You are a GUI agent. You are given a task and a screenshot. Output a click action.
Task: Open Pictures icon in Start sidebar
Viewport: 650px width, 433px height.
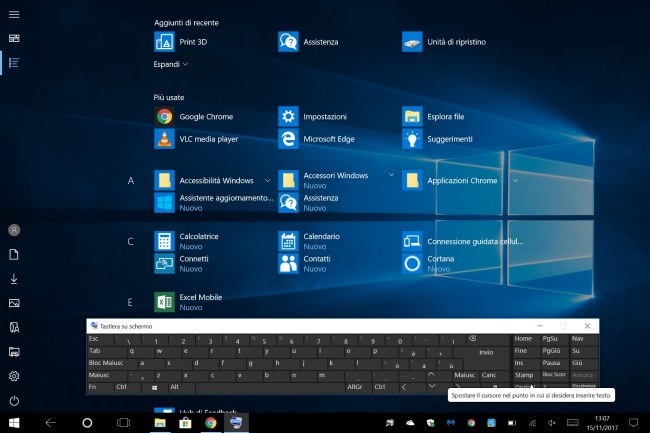pyautogui.click(x=14, y=303)
